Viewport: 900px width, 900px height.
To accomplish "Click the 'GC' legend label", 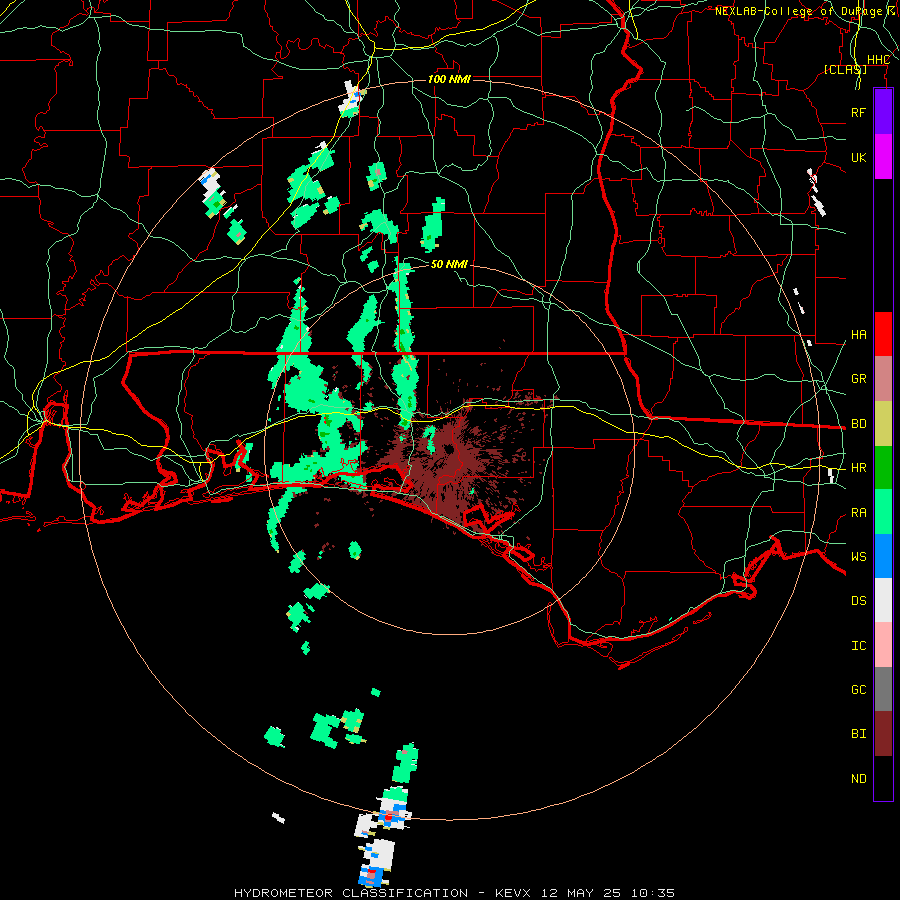I will click(858, 690).
